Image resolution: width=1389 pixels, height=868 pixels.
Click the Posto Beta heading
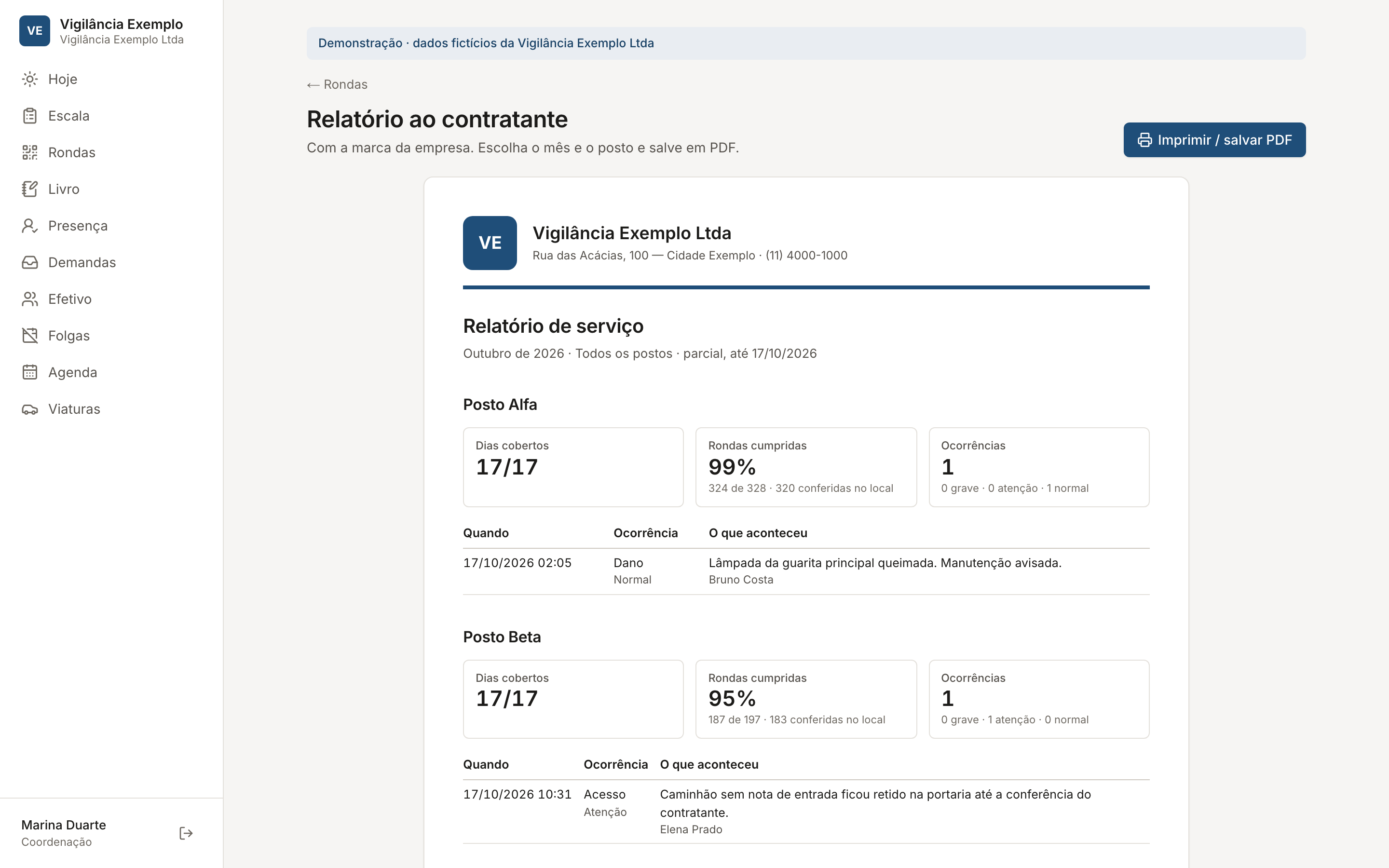(x=502, y=637)
